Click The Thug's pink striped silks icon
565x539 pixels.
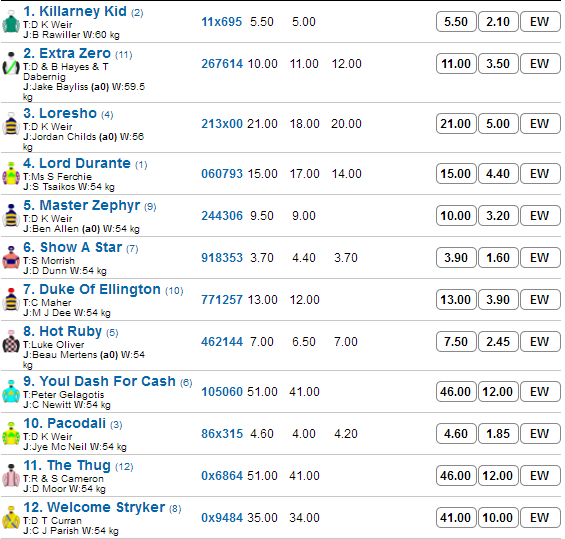[11, 476]
